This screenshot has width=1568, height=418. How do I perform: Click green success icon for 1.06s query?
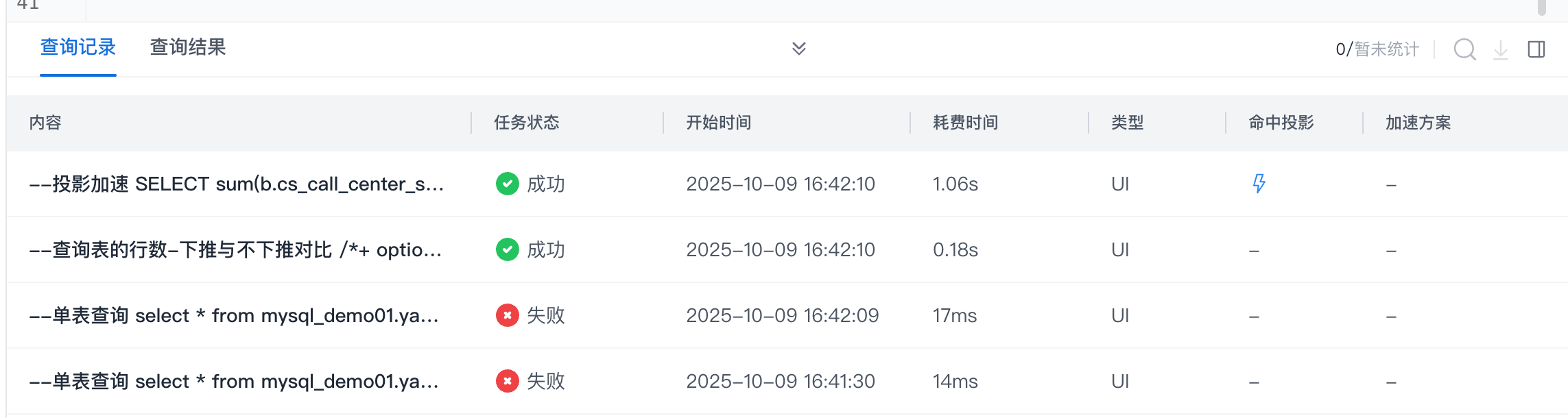tap(508, 184)
